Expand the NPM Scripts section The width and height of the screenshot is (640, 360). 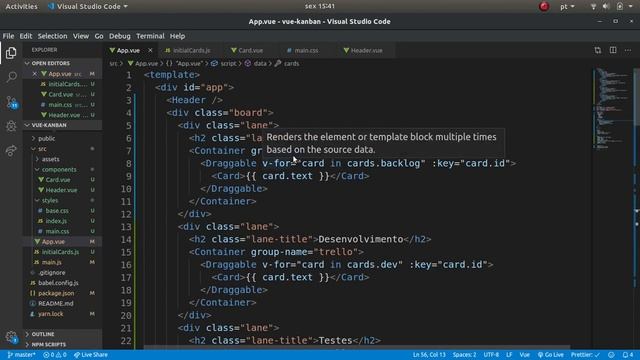(62, 344)
